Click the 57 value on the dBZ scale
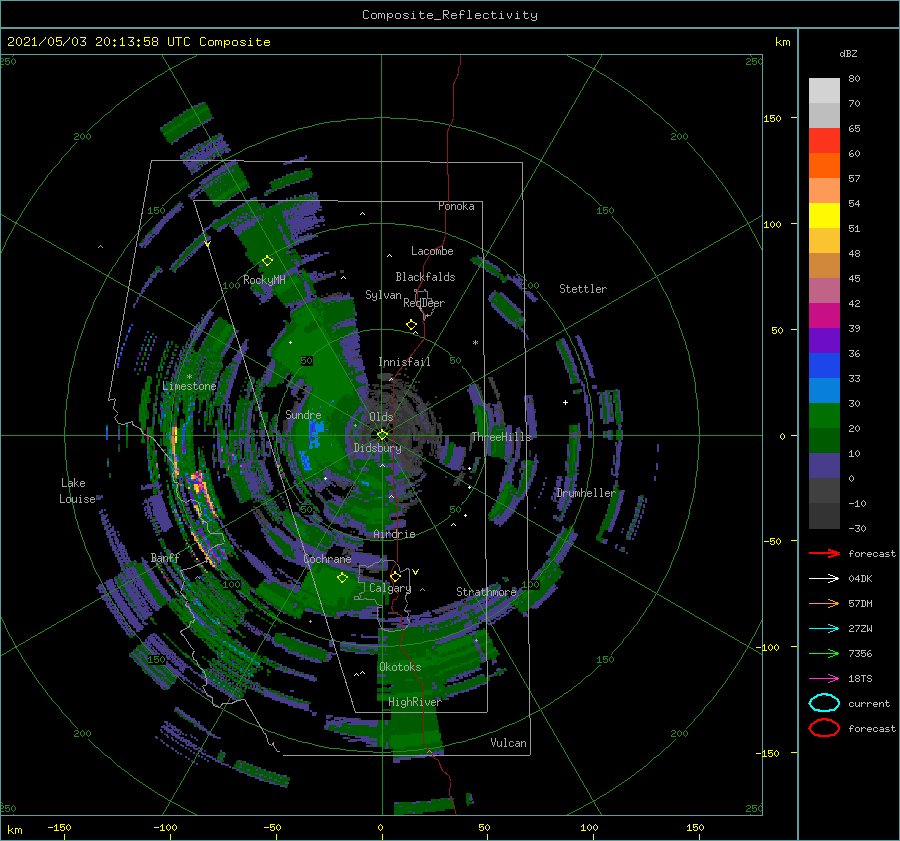This screenshot has height=841, width=900. (x=854, y=179)
